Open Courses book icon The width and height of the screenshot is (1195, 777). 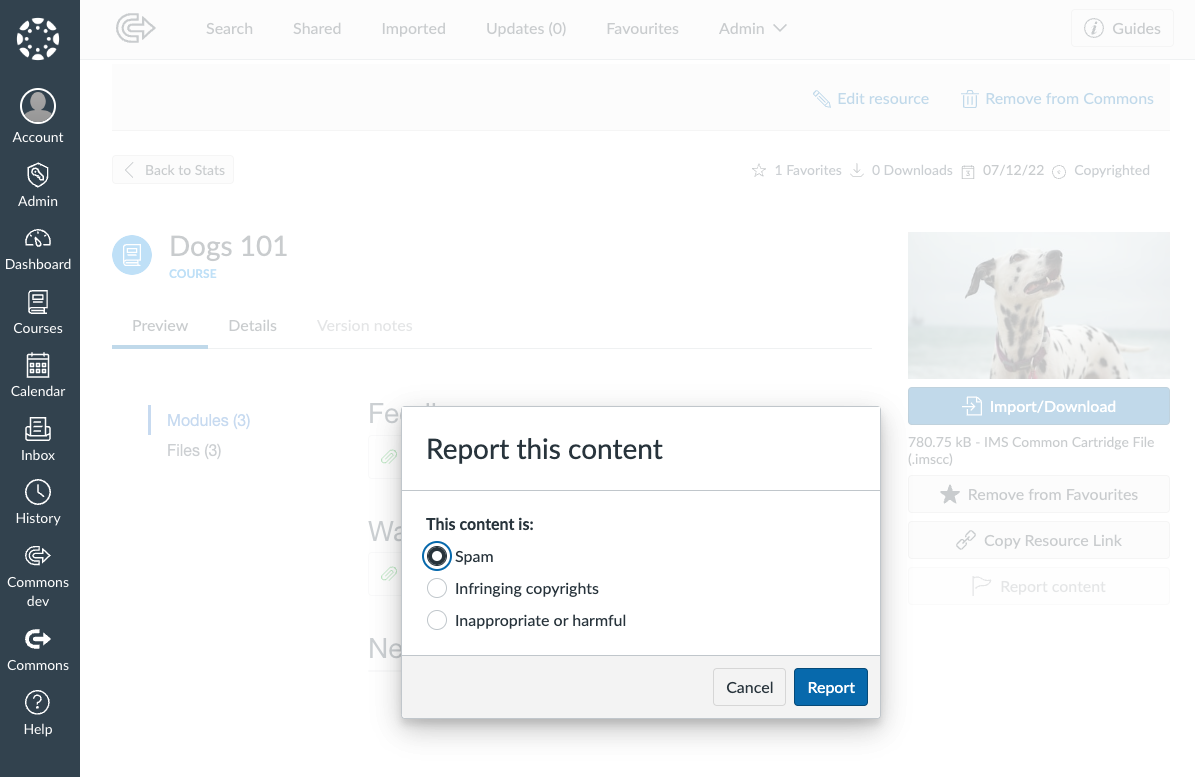(38, 302)
